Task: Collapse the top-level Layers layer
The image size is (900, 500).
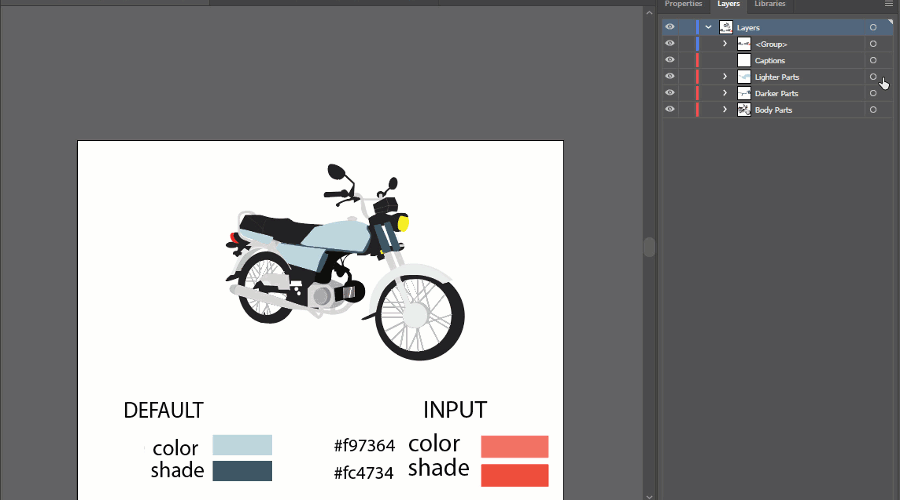Action: (708, 27)
